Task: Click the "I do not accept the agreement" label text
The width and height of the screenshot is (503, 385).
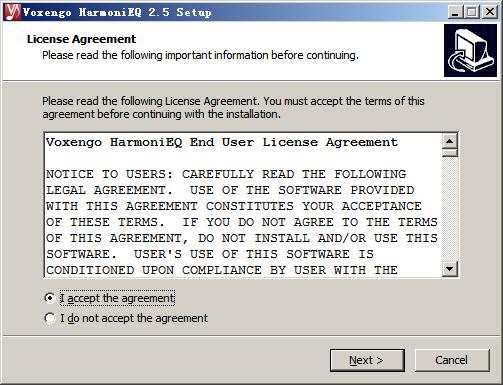Action: tap(134, 318)
